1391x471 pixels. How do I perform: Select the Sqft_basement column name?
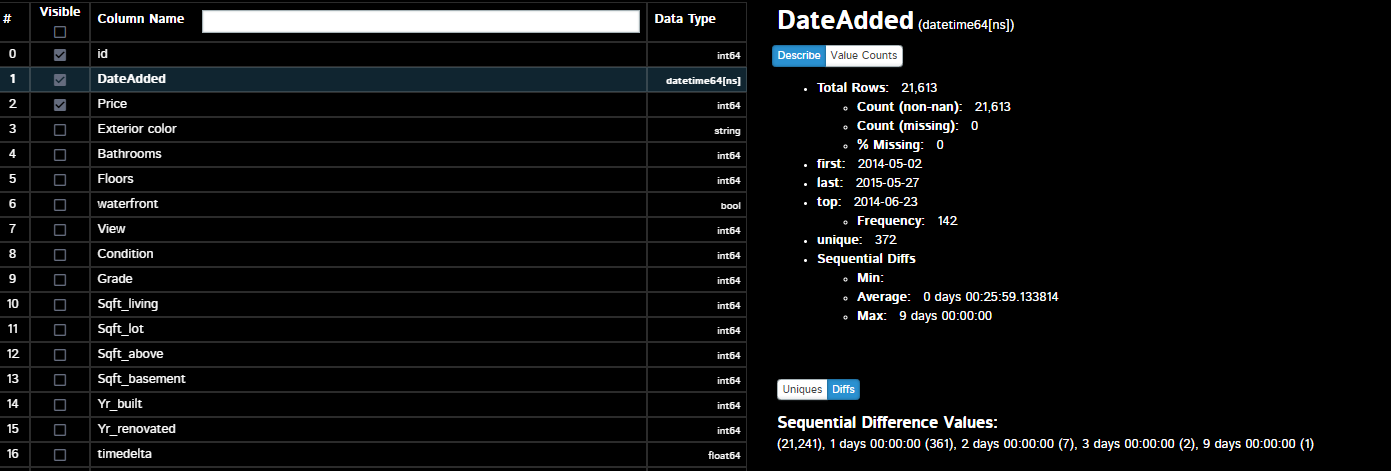tap(141, 379)
